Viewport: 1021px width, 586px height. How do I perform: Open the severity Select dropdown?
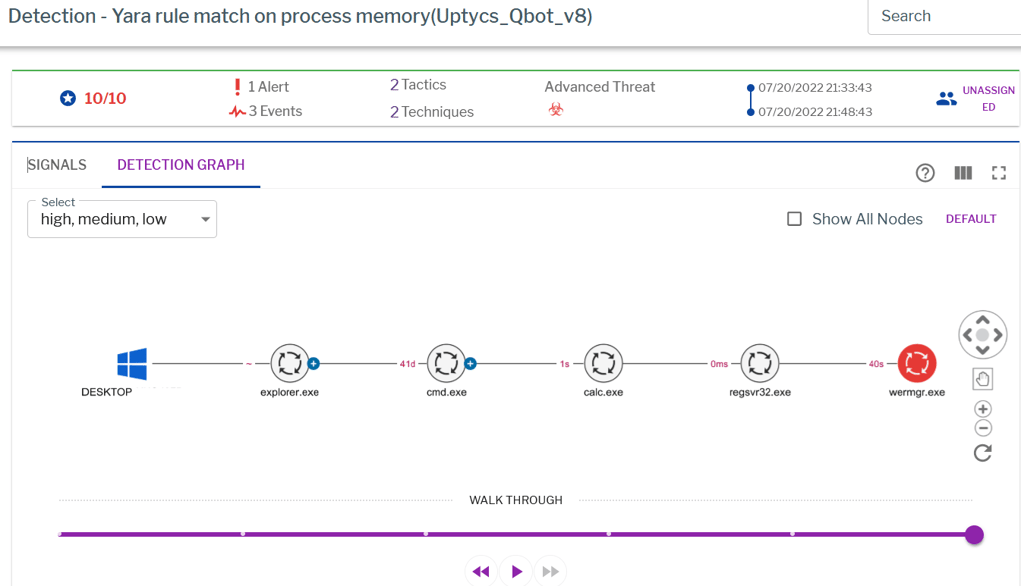[x=122, y=219]
